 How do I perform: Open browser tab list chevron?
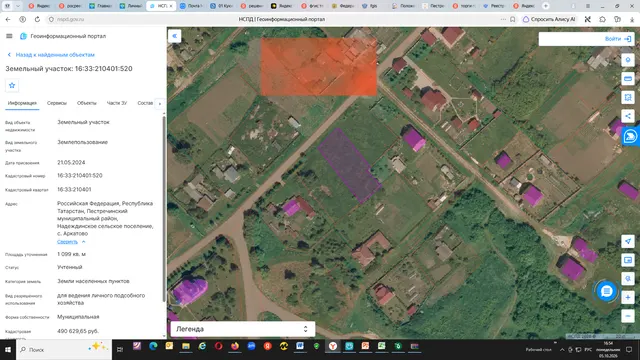click(x=18, y=6)
